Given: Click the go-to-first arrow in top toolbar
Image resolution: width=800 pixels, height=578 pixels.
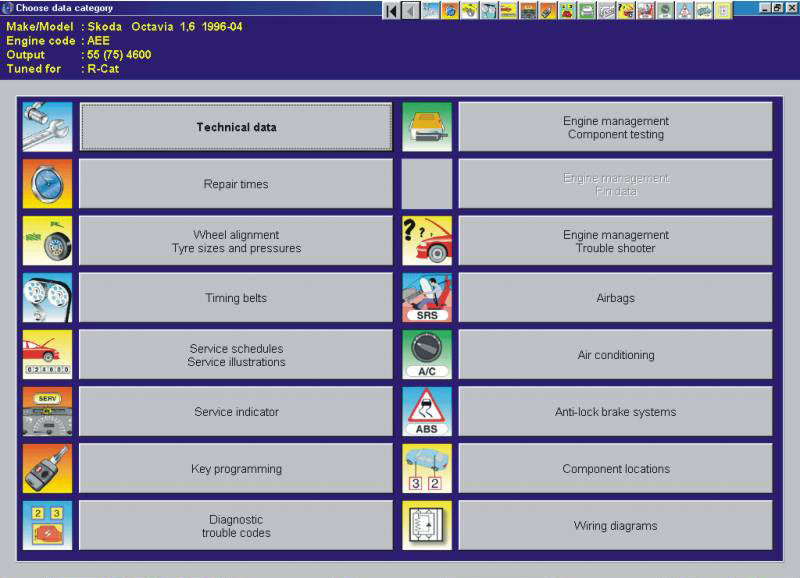Looking at the screenshot, I should (391, 10).
